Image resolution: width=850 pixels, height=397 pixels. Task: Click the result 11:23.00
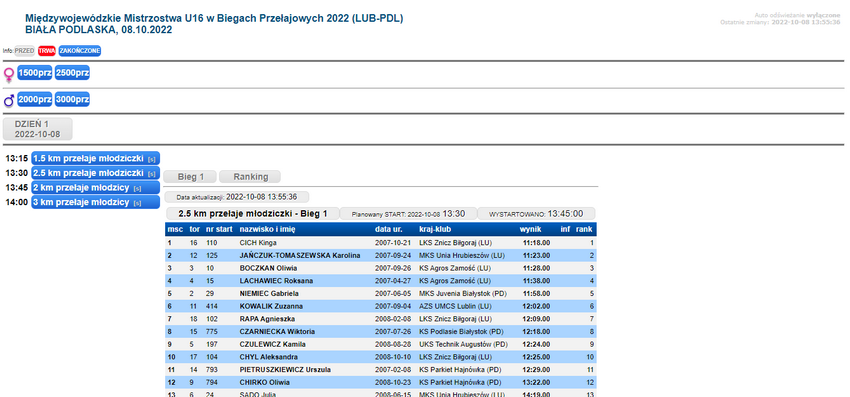pos(536,255)
